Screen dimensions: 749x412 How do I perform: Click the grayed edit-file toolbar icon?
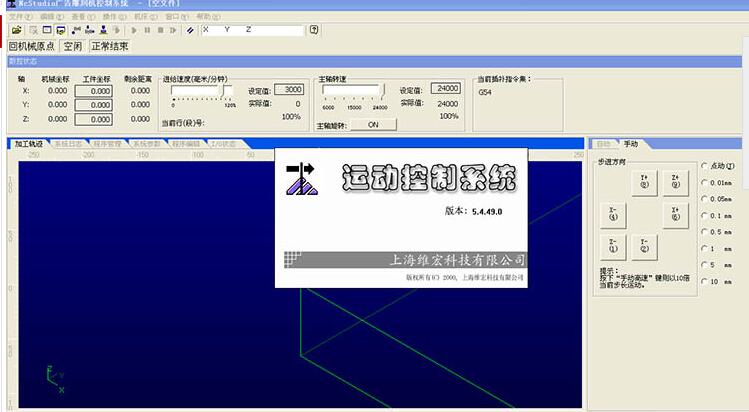pos(33,30)
